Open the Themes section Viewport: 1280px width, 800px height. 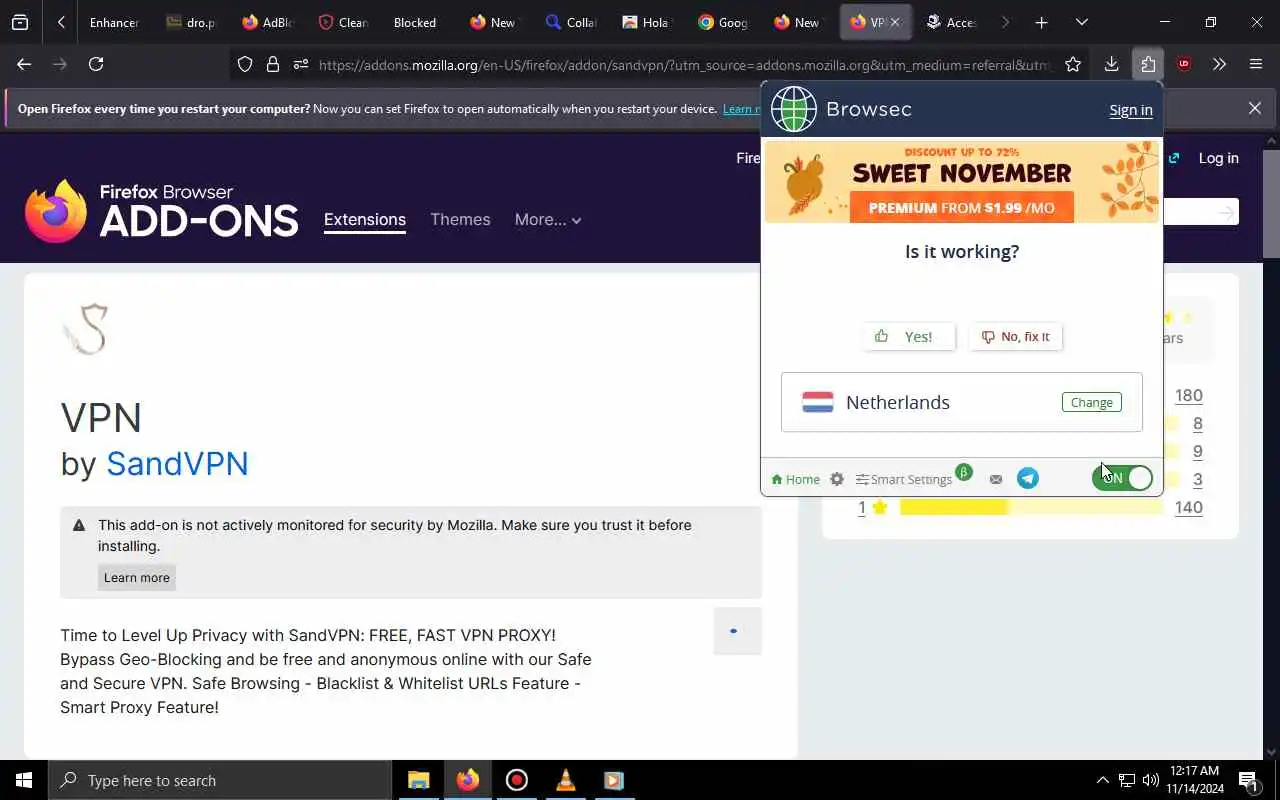tap(460, 219)
